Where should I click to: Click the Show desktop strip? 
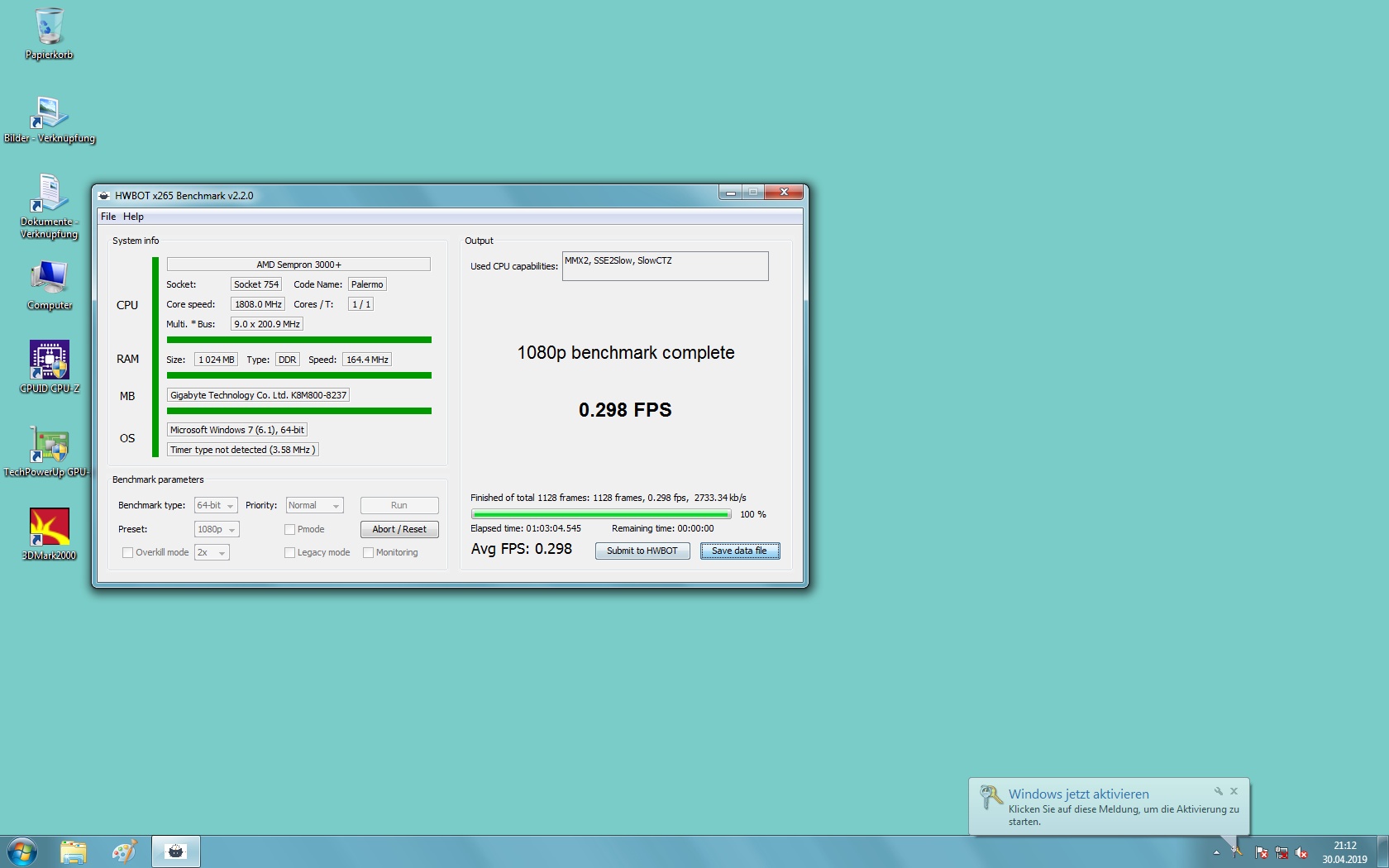tap(1382, 851)
